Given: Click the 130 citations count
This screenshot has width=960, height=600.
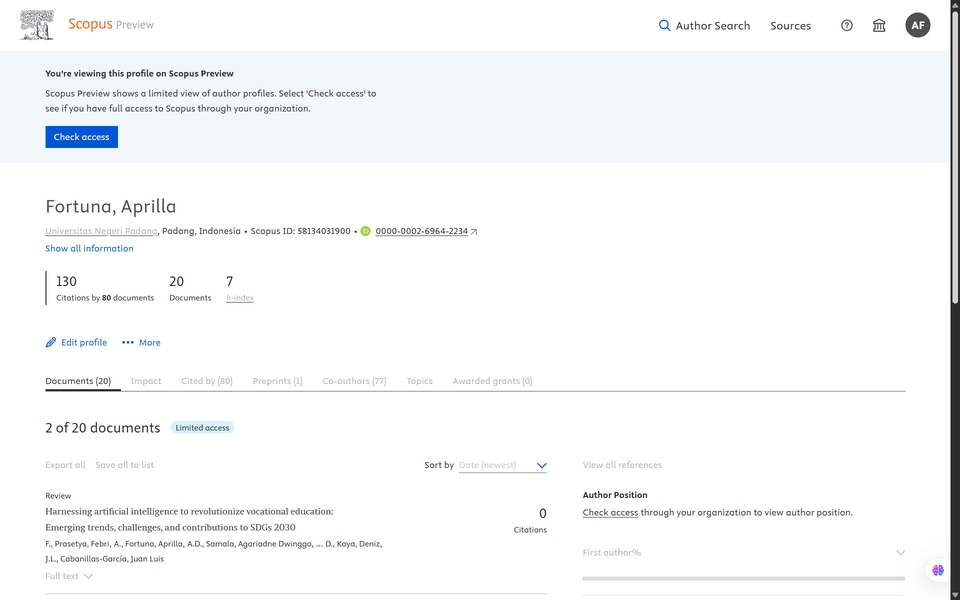Looking at the screenshot, I should [x=66, y=282].
